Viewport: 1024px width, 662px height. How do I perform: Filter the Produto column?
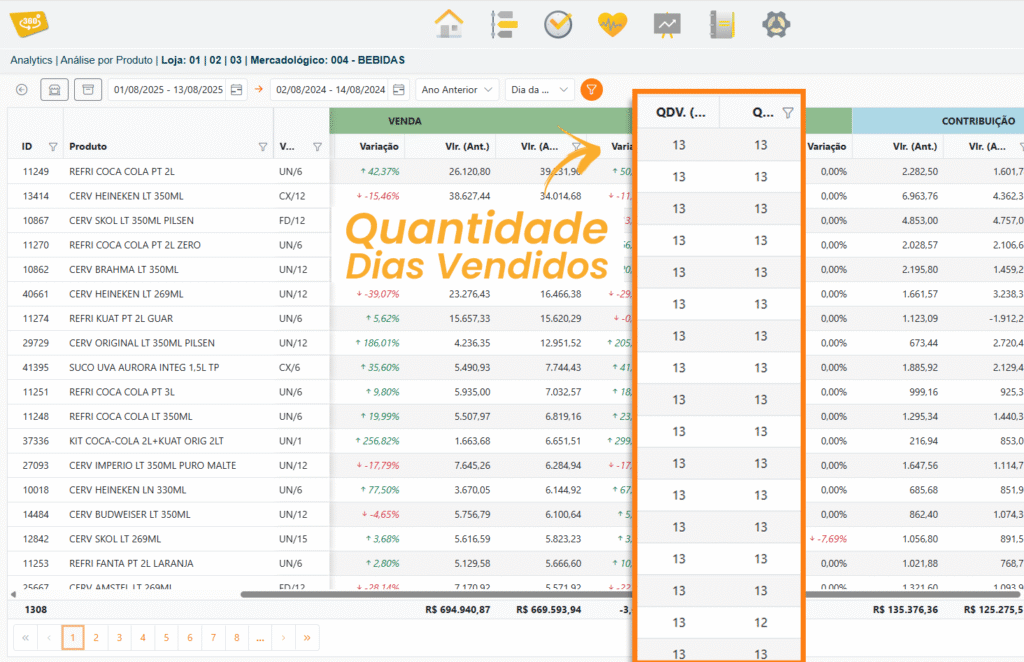[x=263, y=147]
